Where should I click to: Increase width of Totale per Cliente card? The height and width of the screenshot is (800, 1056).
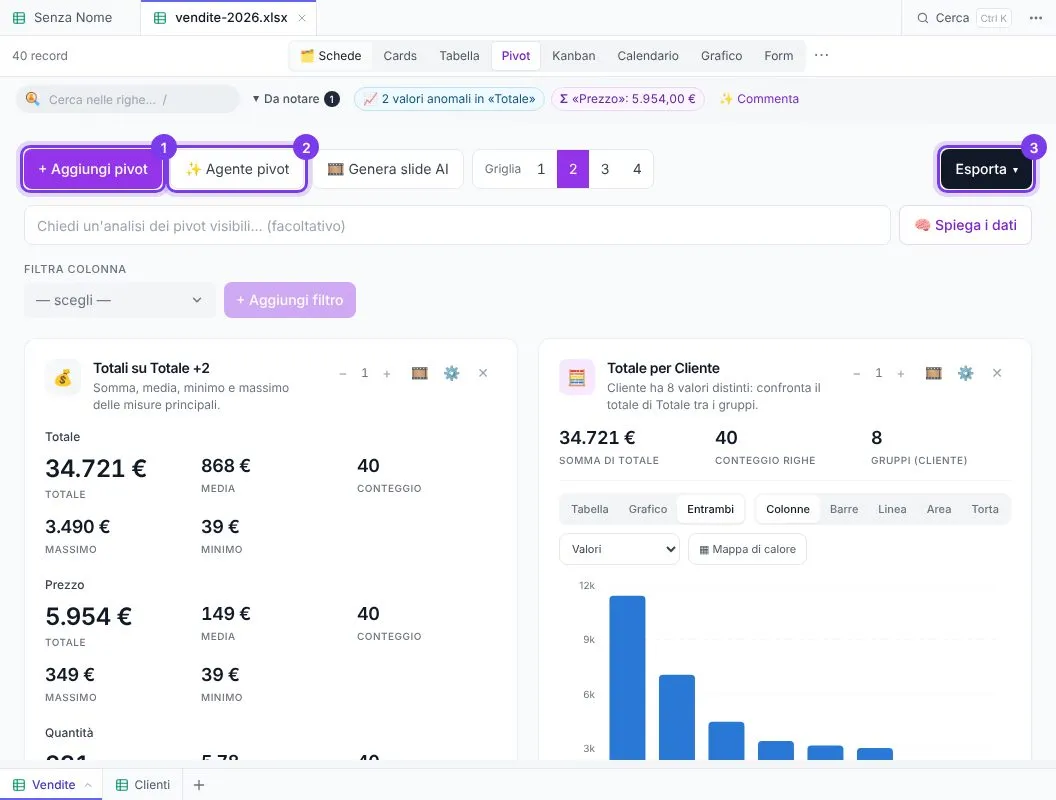[x=900, y=374]
